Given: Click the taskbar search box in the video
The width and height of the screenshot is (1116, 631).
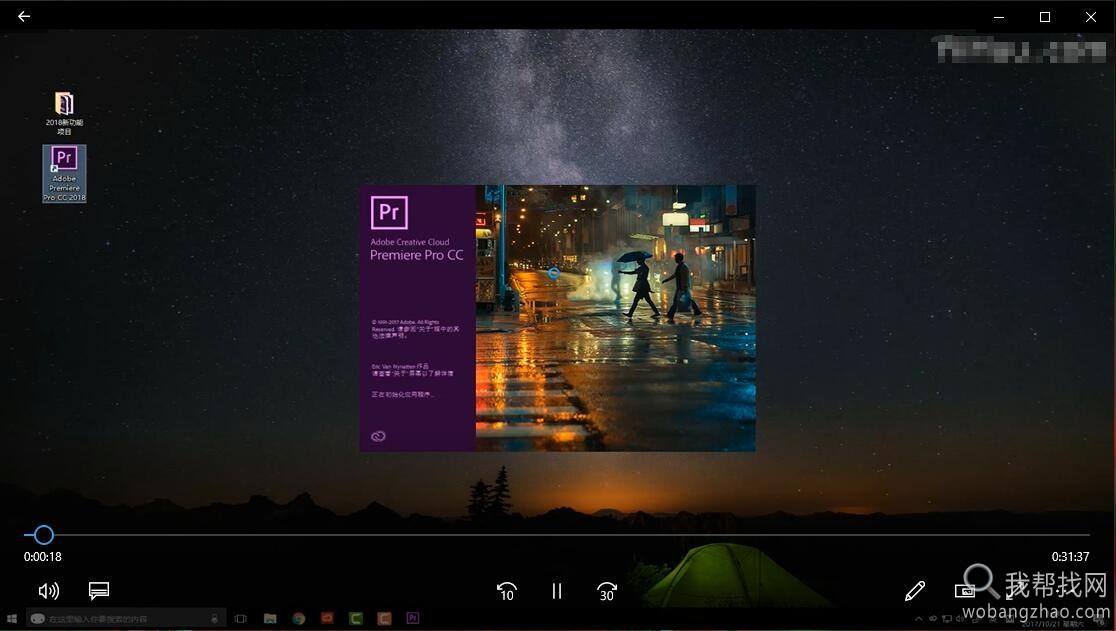Looking at the screenshot, I should [126, 619].
